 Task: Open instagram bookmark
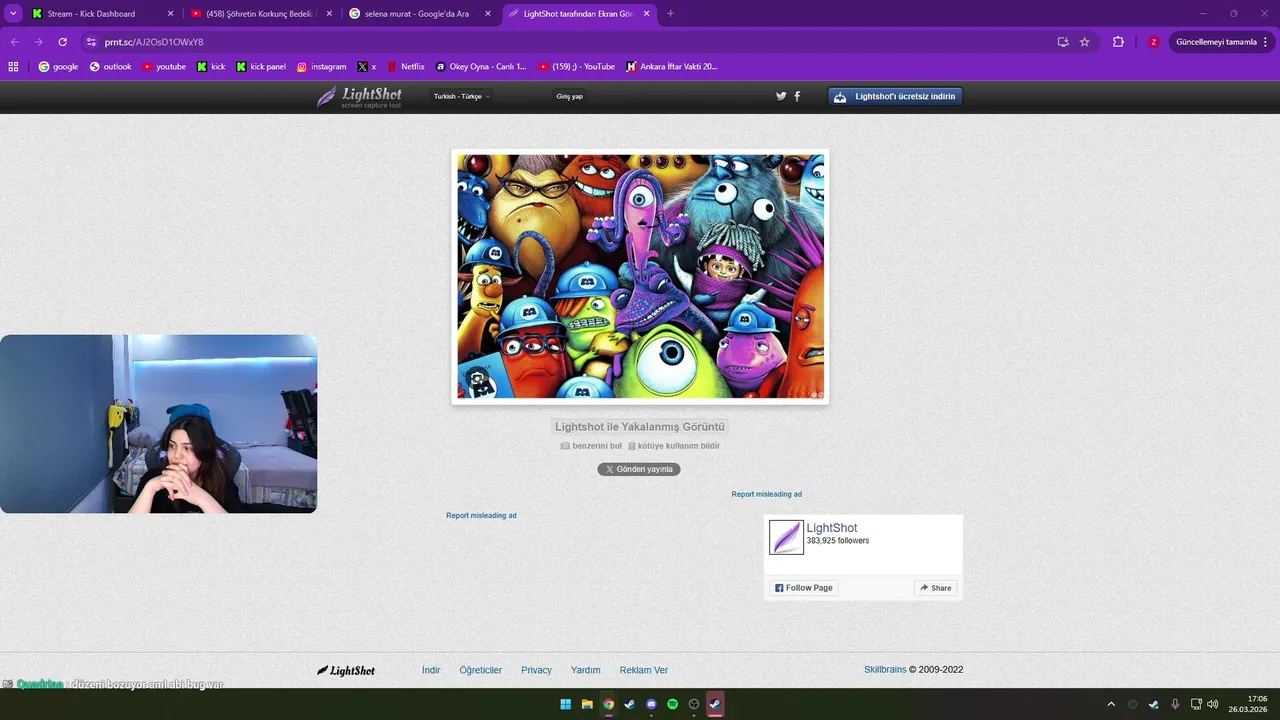pos(322,66)
